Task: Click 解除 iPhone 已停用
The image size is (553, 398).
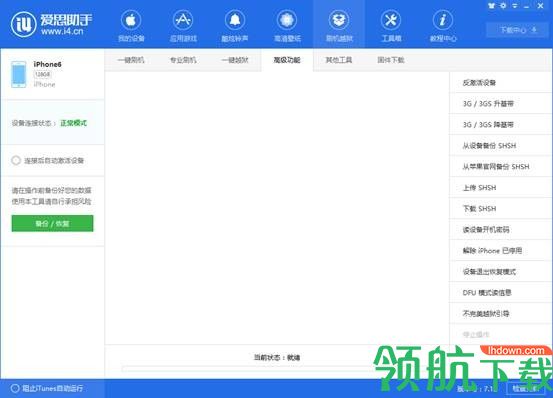Action: coord(501,251)
